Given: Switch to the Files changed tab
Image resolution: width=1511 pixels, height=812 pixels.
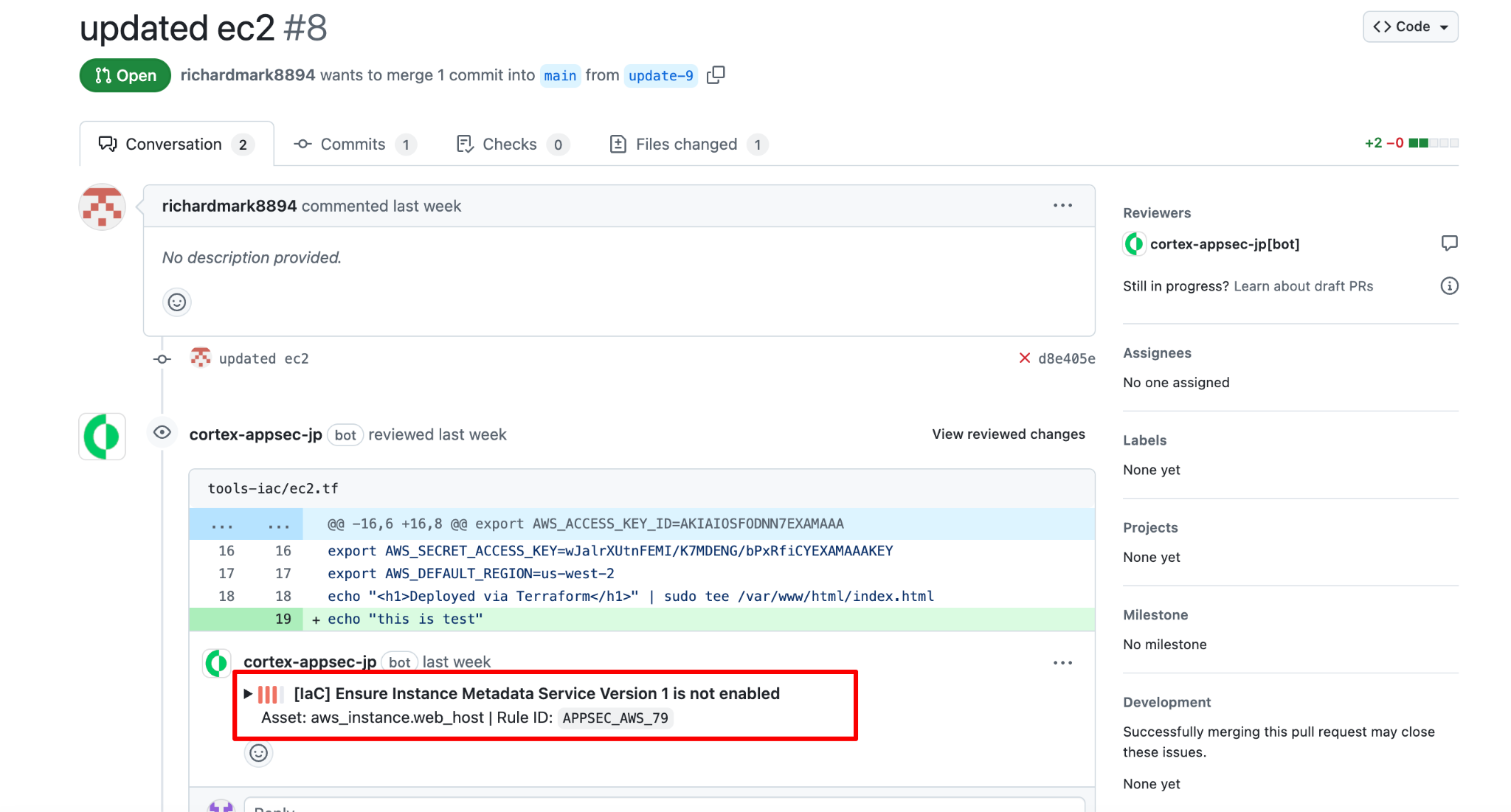Looking at the screenshot, I should [x=689, y=144].
